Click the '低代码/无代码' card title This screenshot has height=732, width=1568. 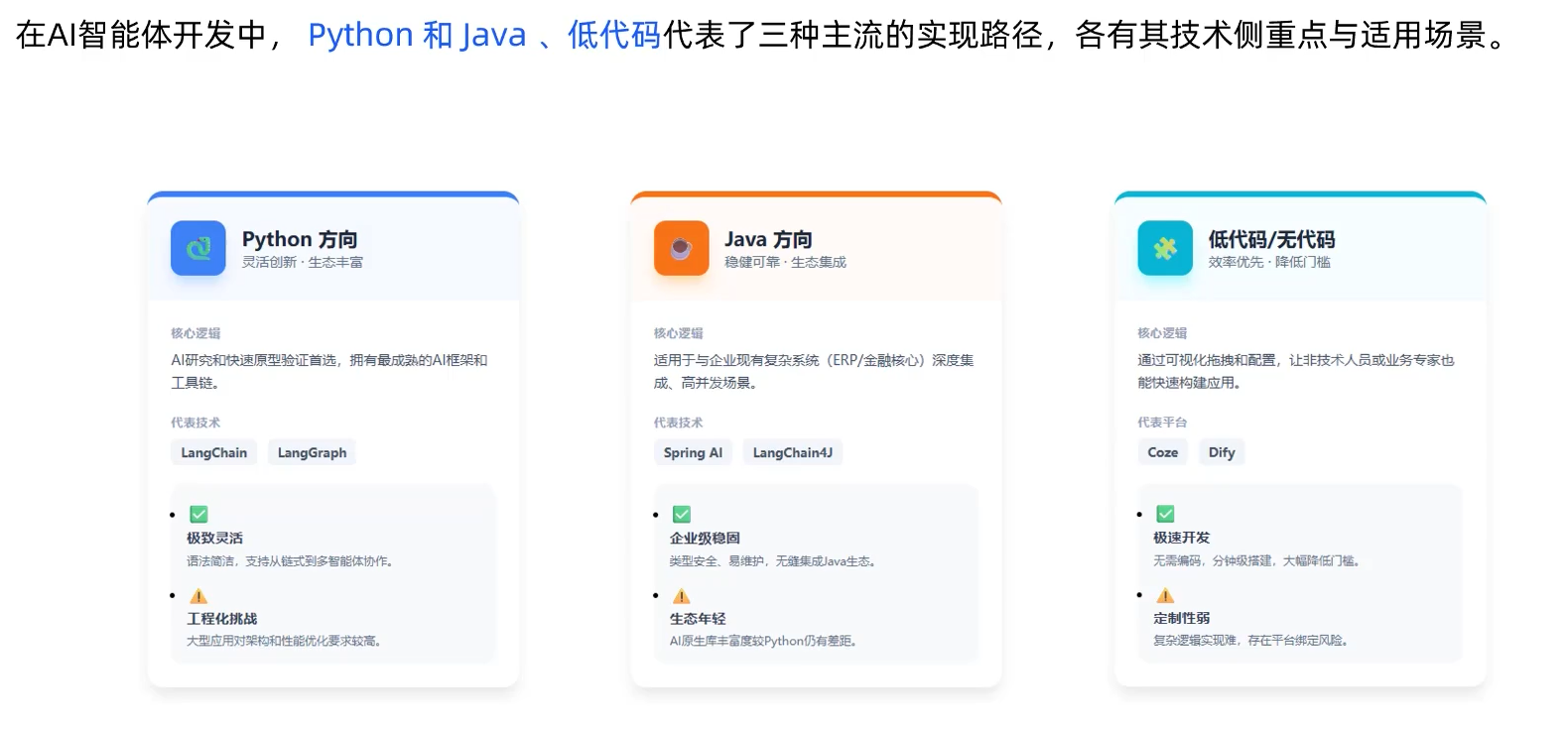point(1271,239)
